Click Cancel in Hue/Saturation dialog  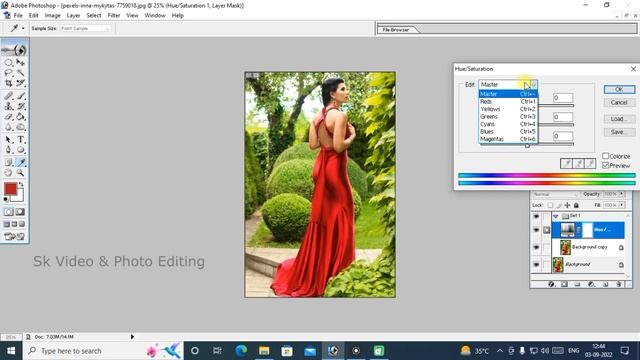pos(619,102)
